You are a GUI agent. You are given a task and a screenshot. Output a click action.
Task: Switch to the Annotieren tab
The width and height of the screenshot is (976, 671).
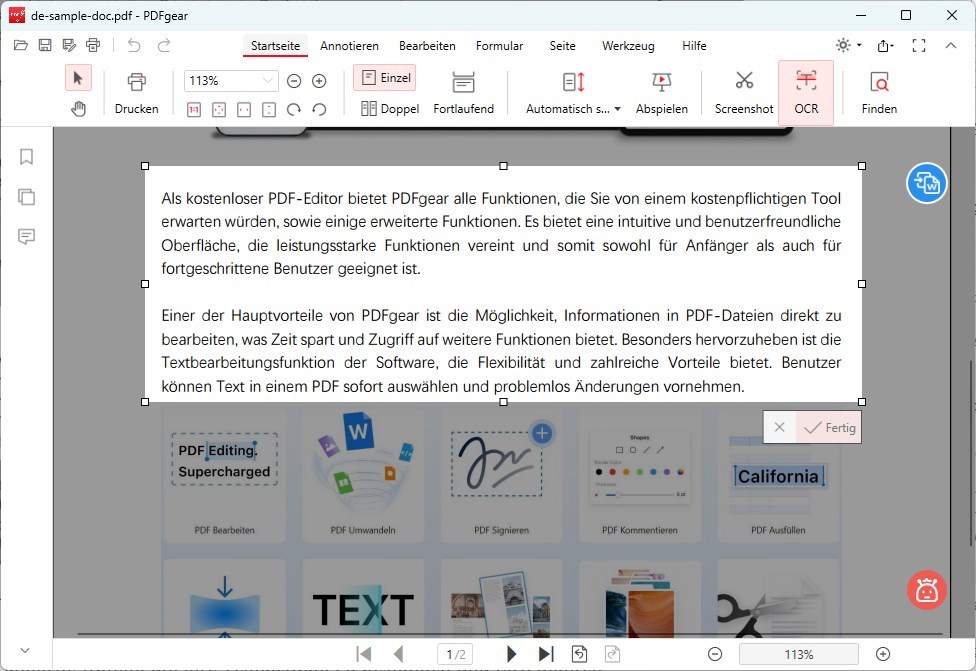point(349,46)
